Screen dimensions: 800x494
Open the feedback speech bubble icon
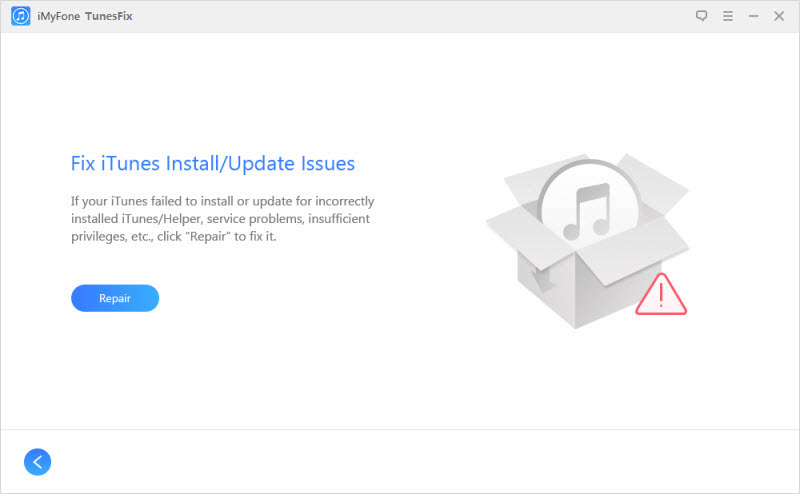(701, 16)
